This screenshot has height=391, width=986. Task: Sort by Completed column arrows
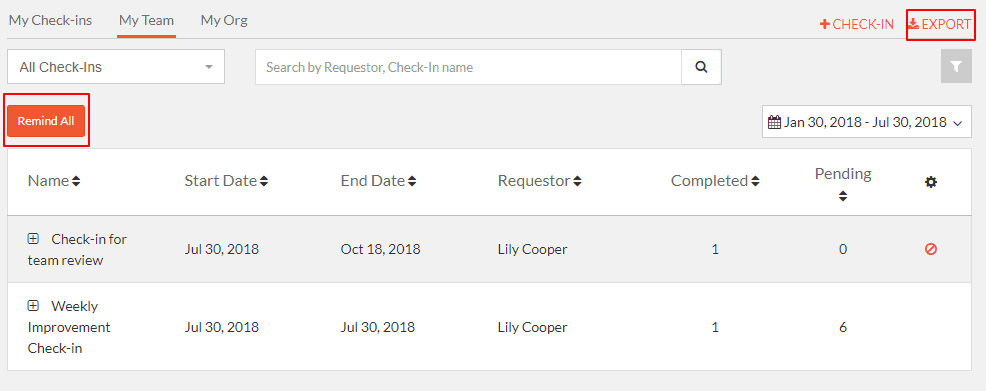[755, 181]
